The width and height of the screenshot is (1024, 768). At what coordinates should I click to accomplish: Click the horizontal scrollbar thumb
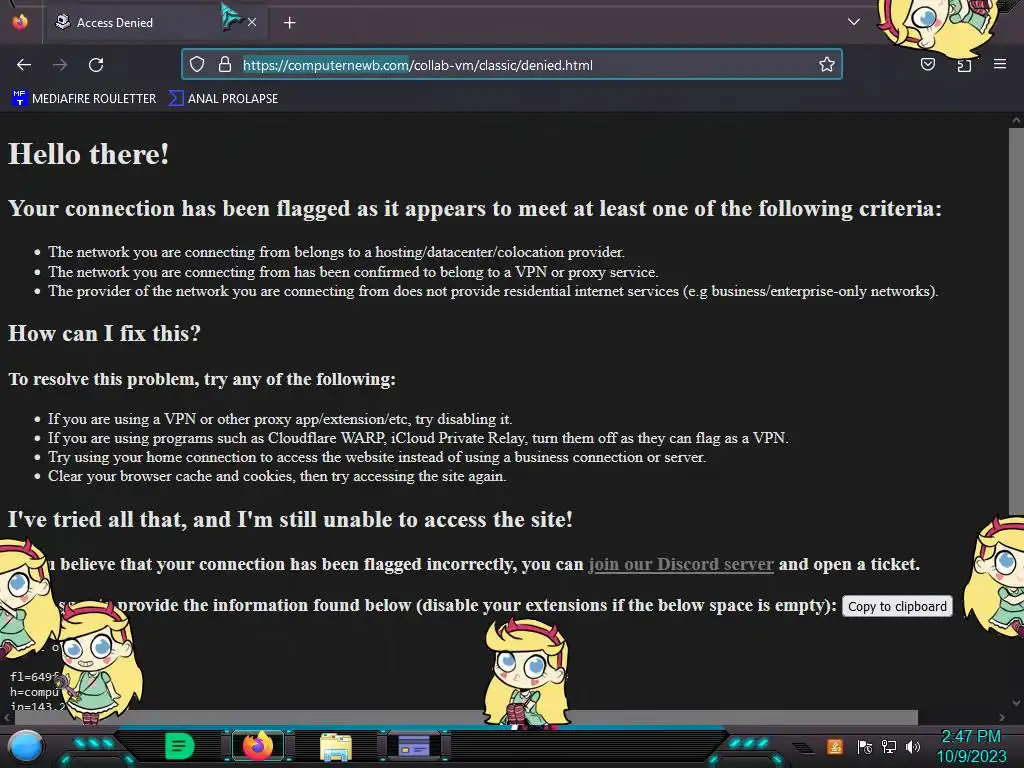point(465,718)
